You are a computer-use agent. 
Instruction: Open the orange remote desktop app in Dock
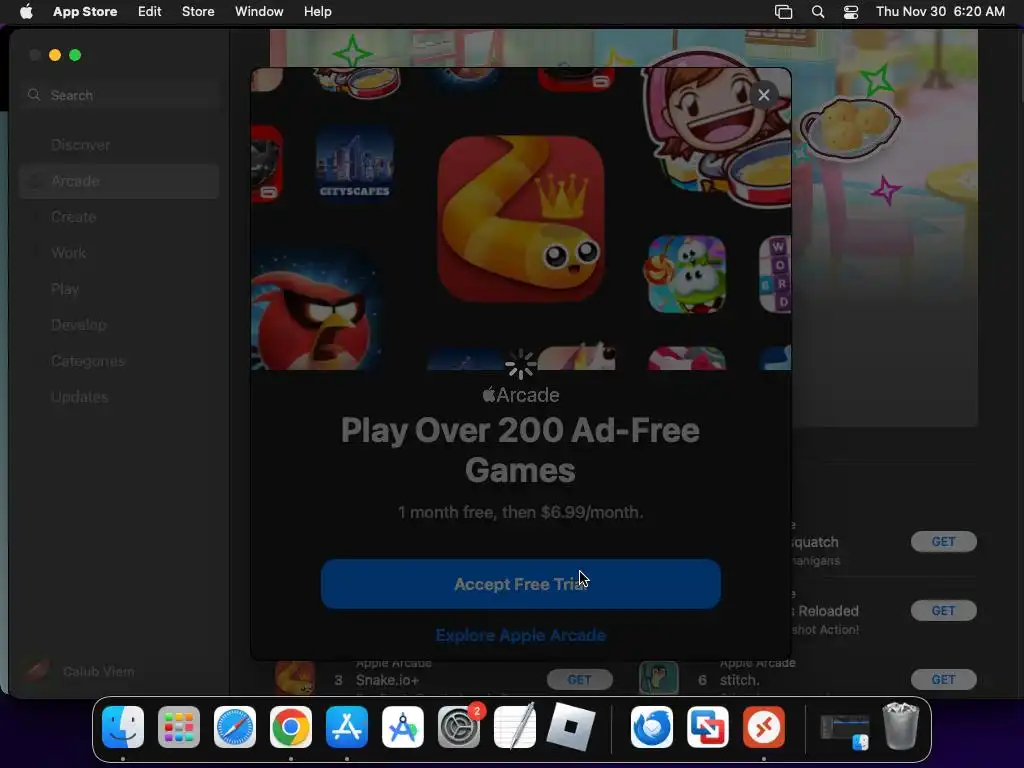764,727
